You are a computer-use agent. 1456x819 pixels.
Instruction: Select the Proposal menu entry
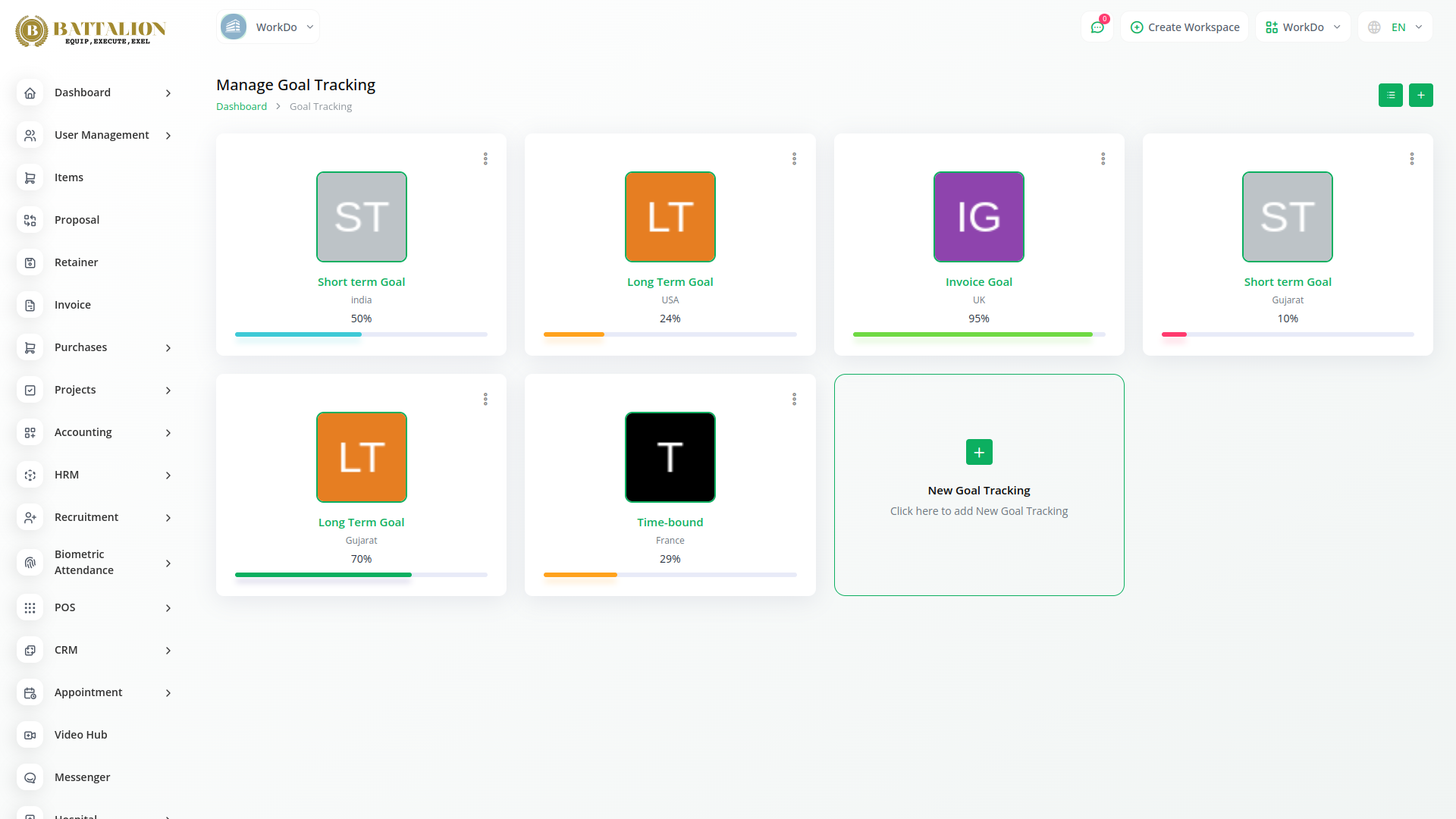[x=77, y=220]
